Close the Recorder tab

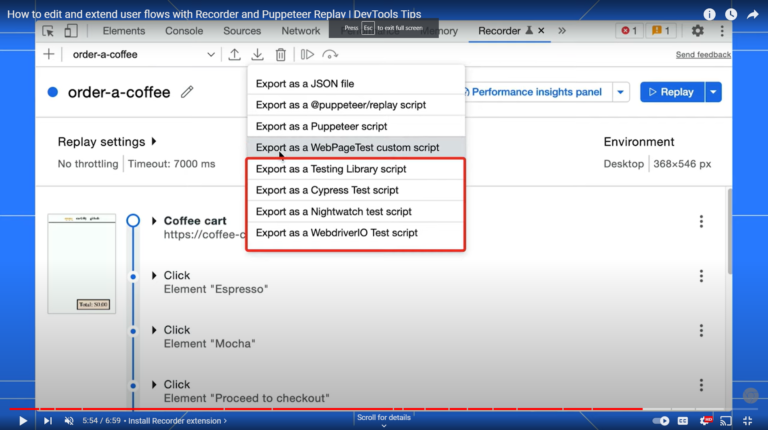(541, 30)
